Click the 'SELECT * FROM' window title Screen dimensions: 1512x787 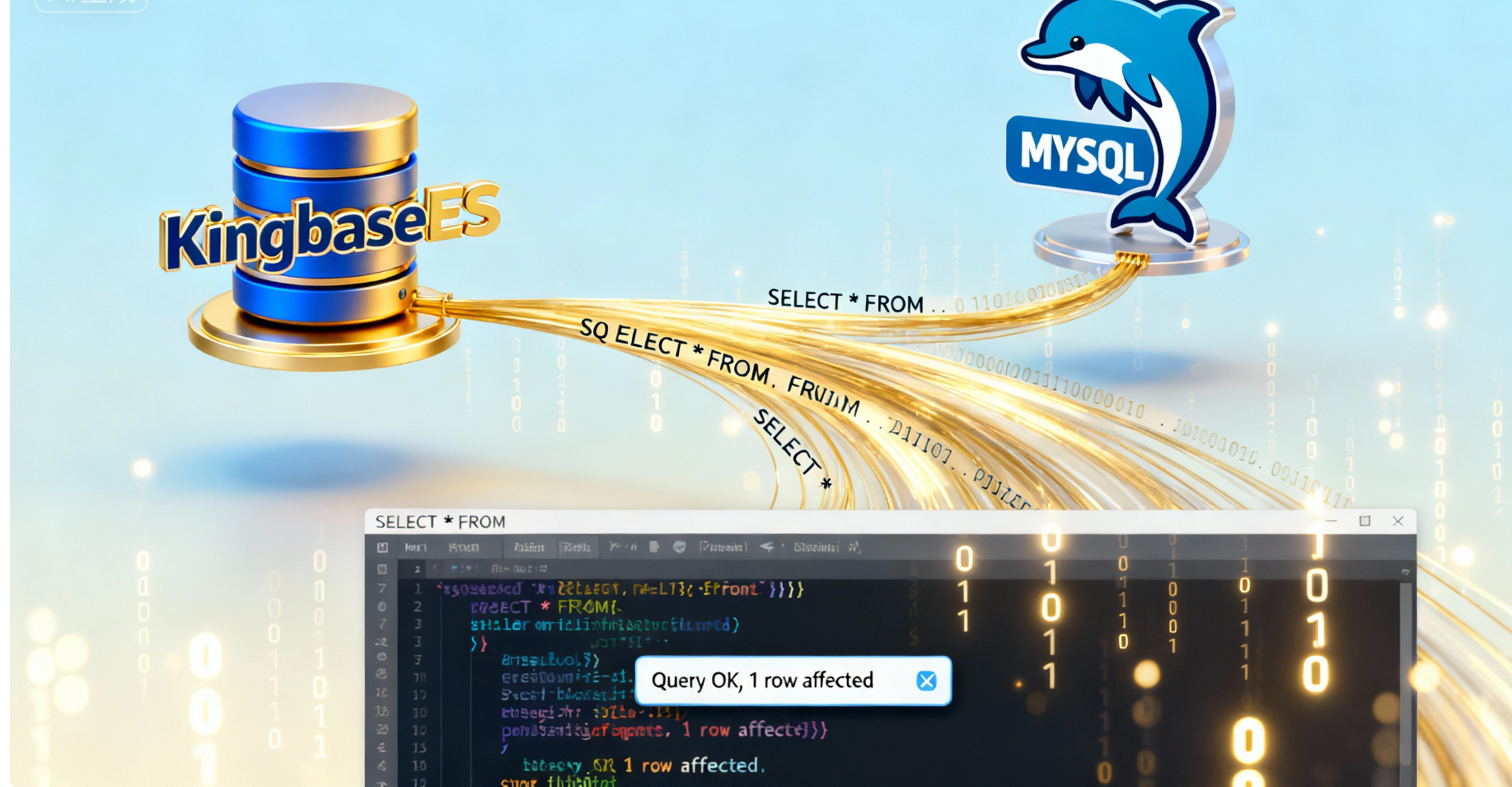tap(440, 522)
